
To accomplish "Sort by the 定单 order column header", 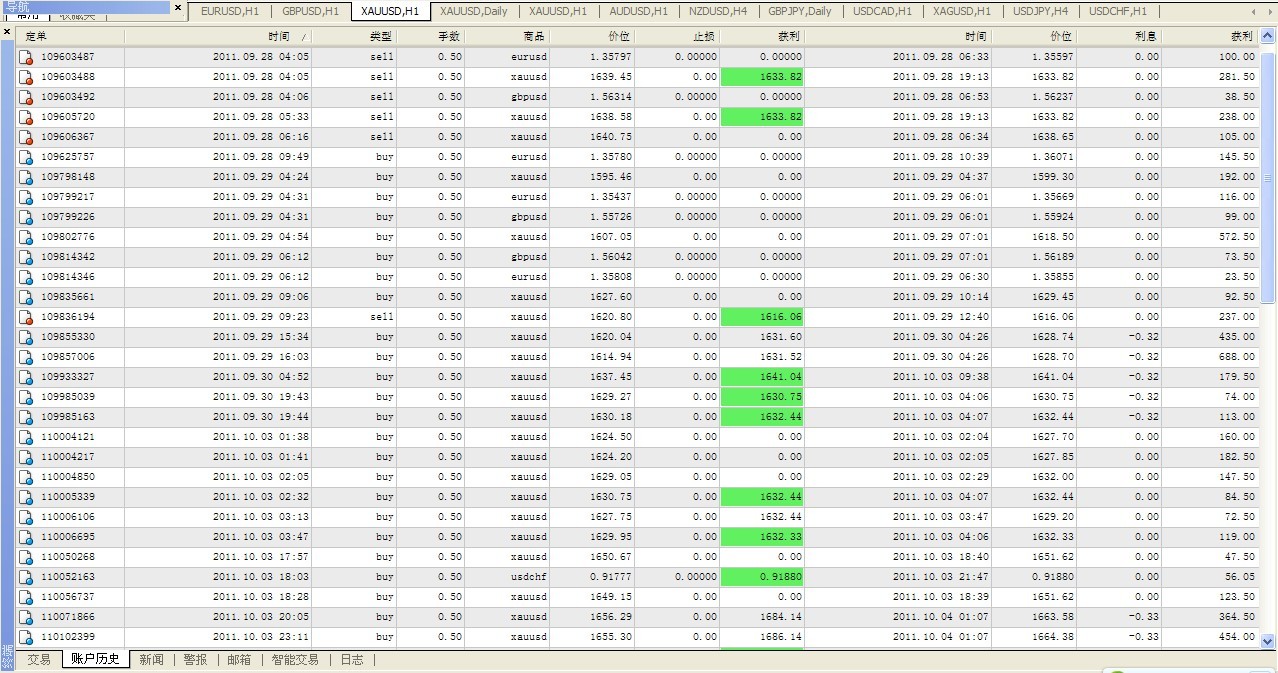I will [x=70, y=36].
